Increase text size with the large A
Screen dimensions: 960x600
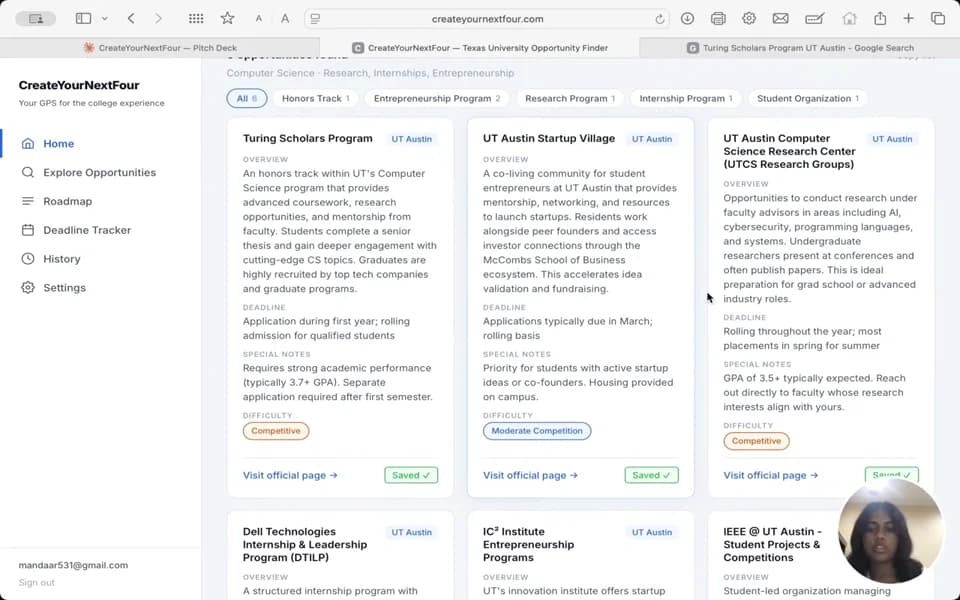point(285,18)
